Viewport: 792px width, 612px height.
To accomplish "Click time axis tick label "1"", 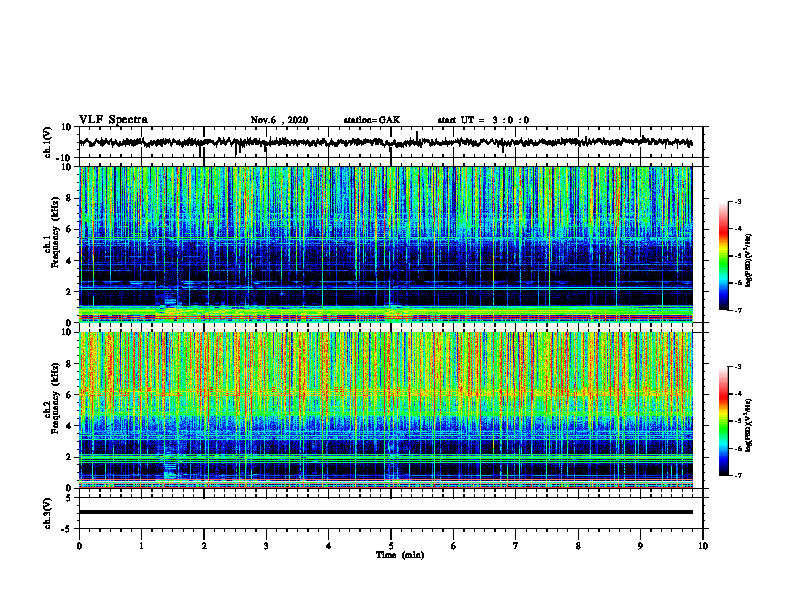I will tap(141, 546).
